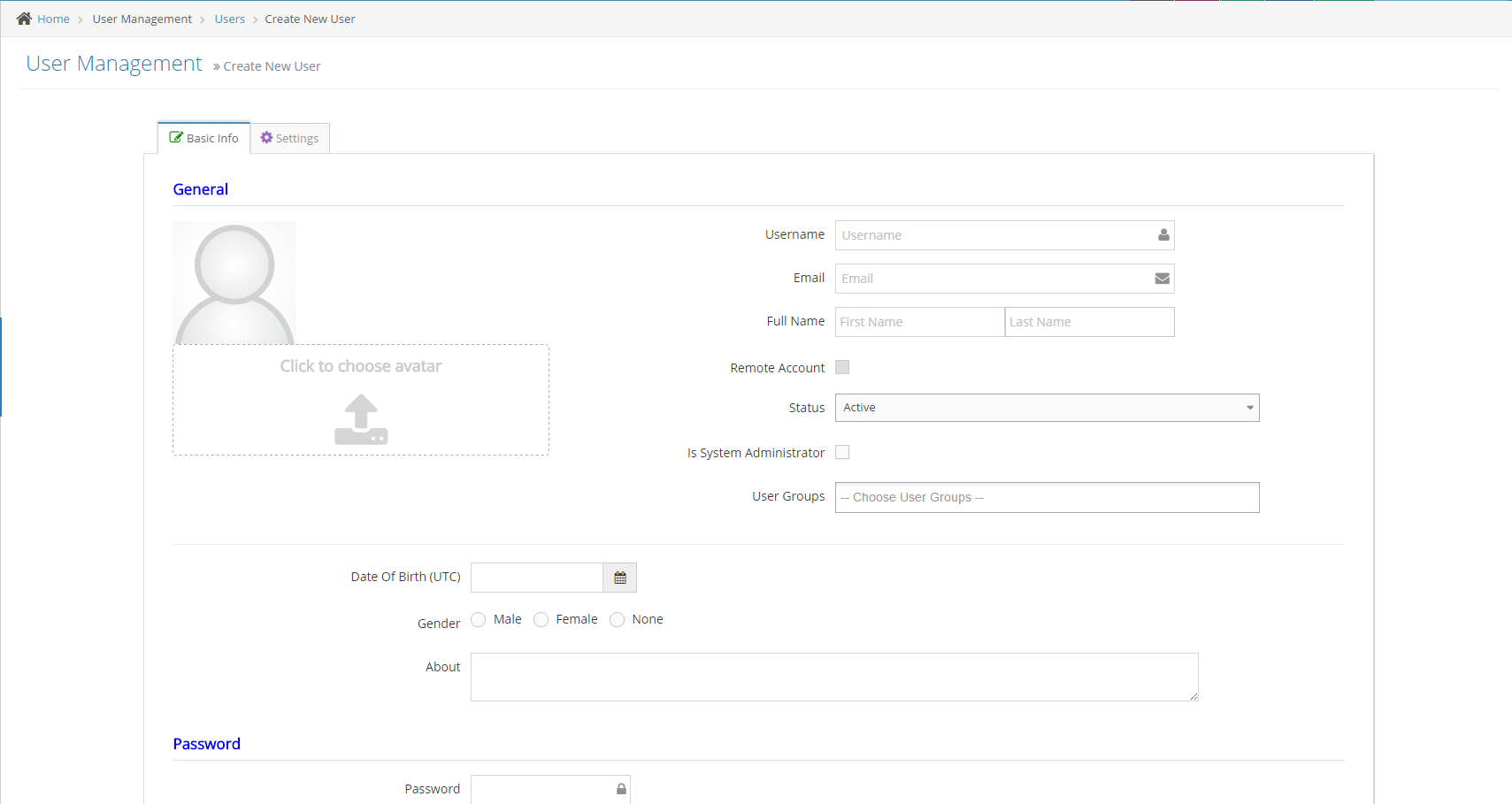Click the envelope icon in Email field
This screenshot has height=804, width=1512.
[x=1163, y=279]
